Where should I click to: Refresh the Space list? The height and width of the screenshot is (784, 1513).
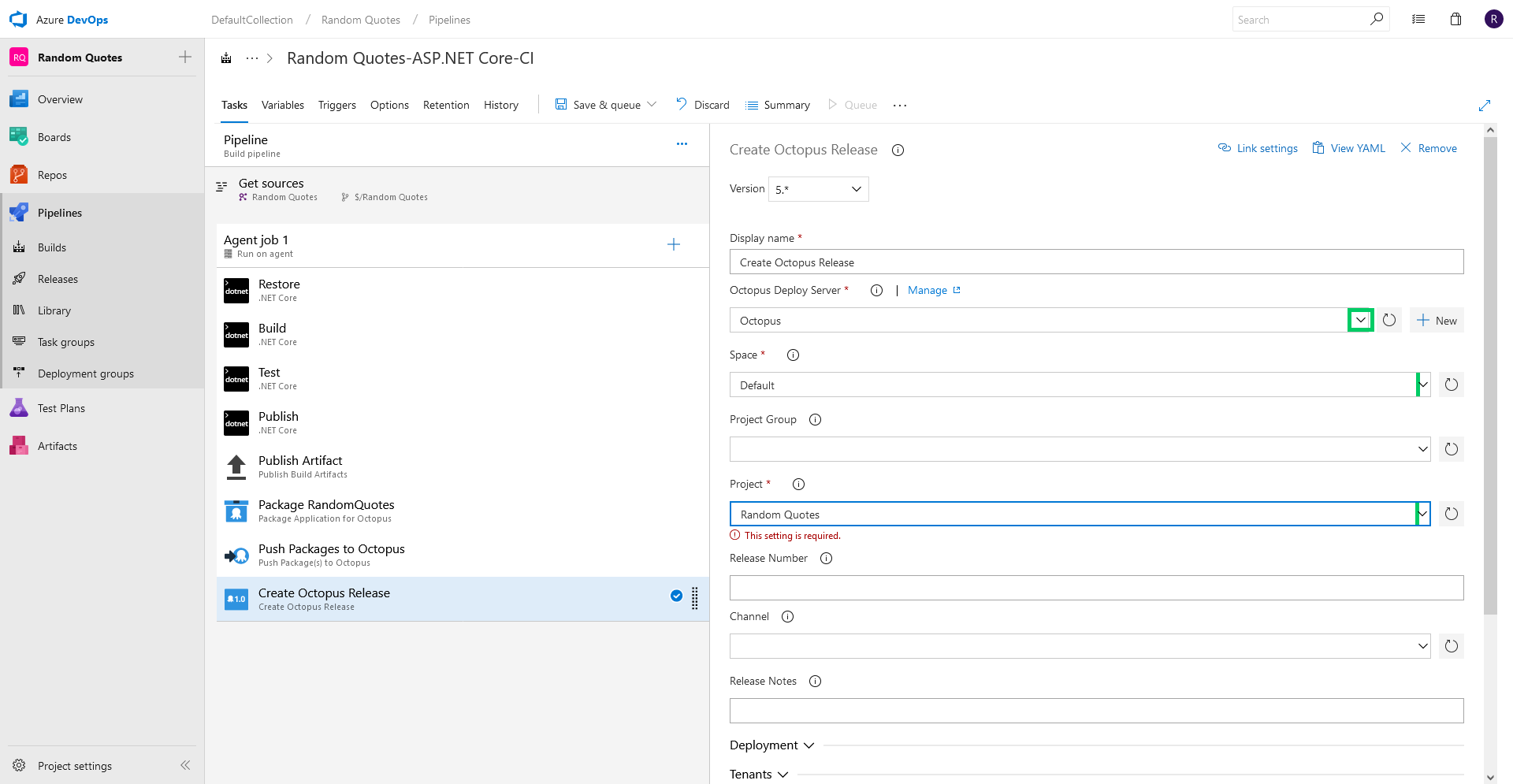tap(1452, 385)
